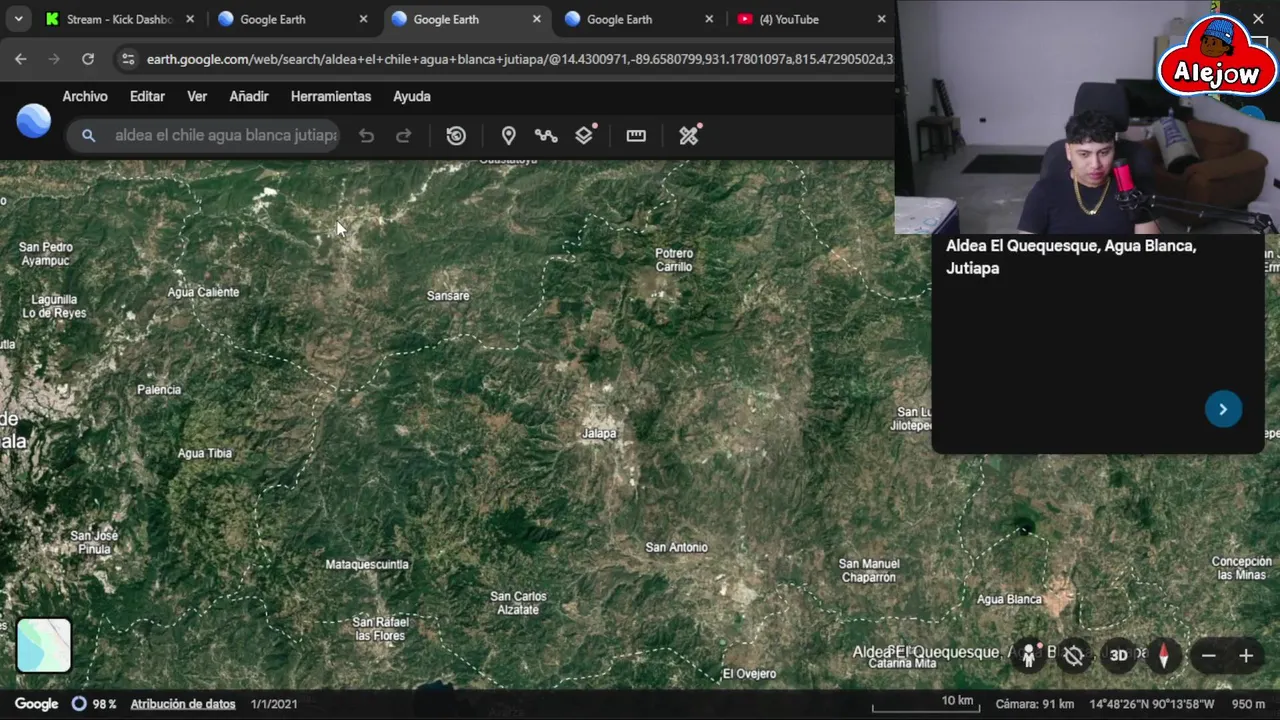The image size is (1280, 720).
Task: Open the Archivo menu
Action: click(85, 96)
